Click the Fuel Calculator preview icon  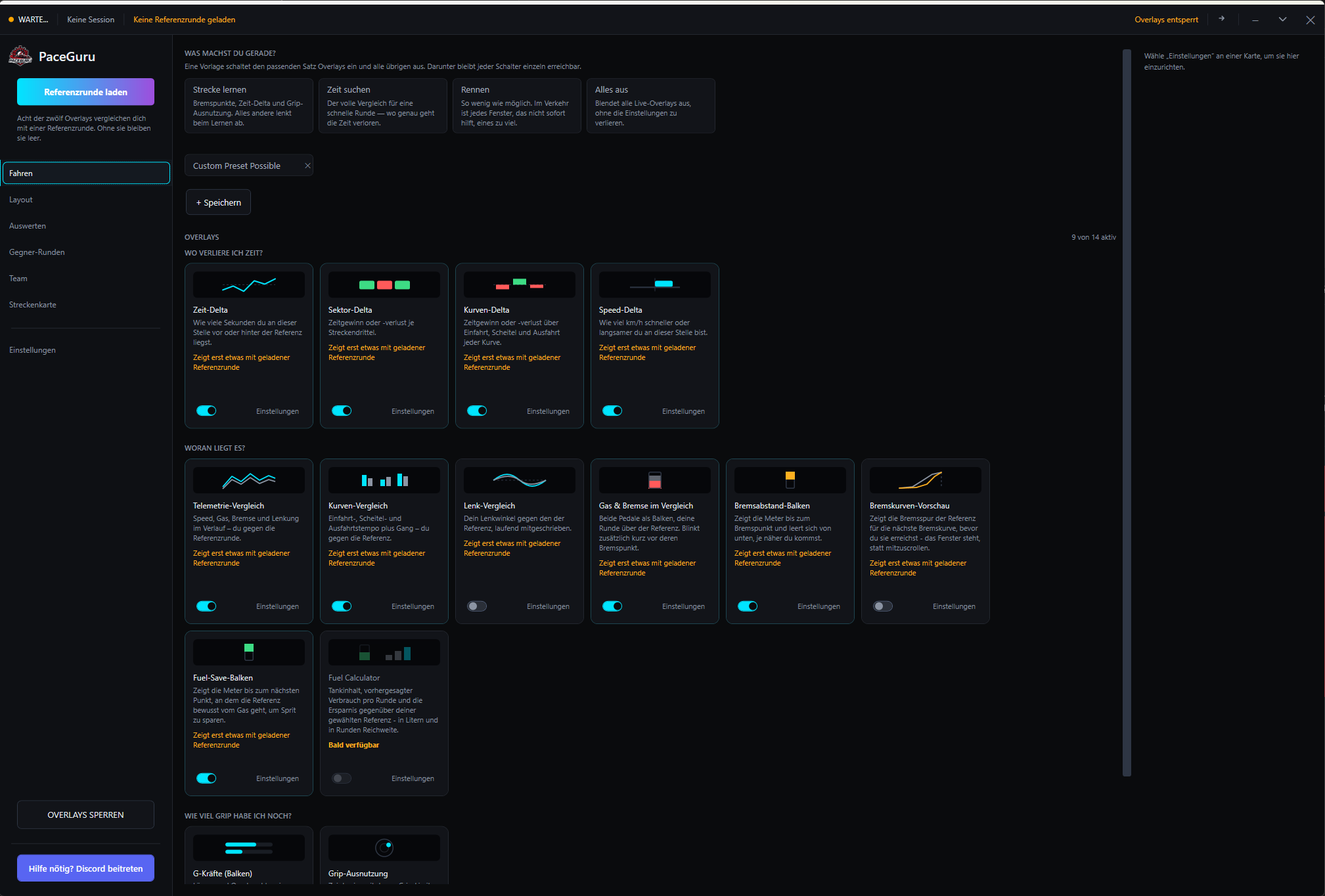(384, 652)
